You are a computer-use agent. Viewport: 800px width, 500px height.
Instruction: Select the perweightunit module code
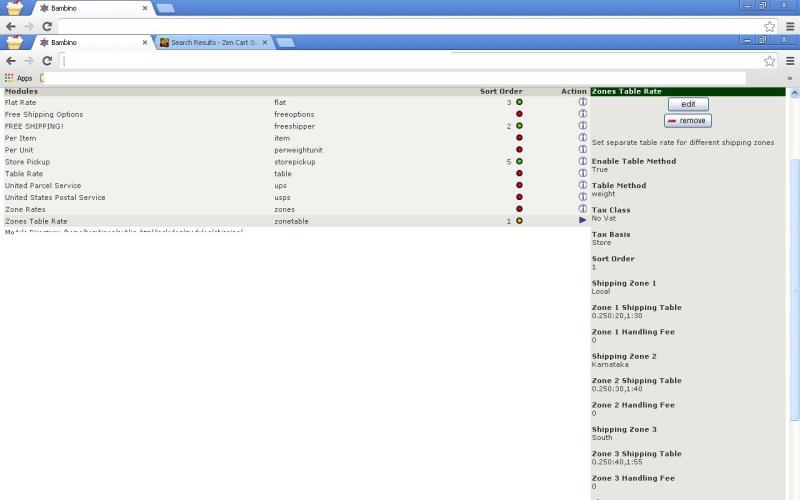pyautogui.click(x=298, y=150)
